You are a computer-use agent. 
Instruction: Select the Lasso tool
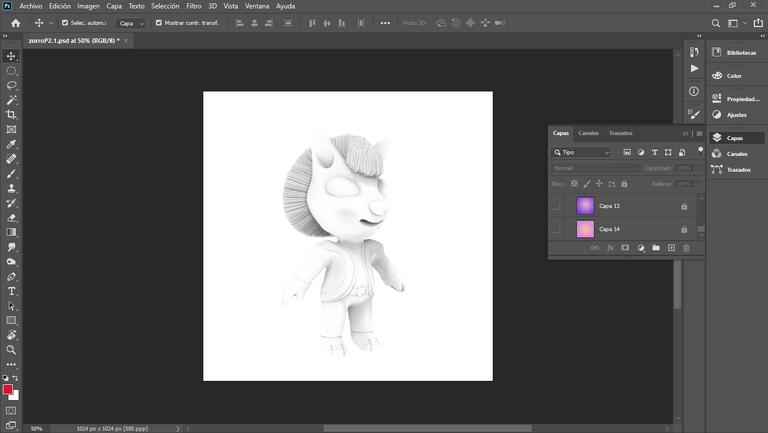pyautogui.click(x=11, y=85)
